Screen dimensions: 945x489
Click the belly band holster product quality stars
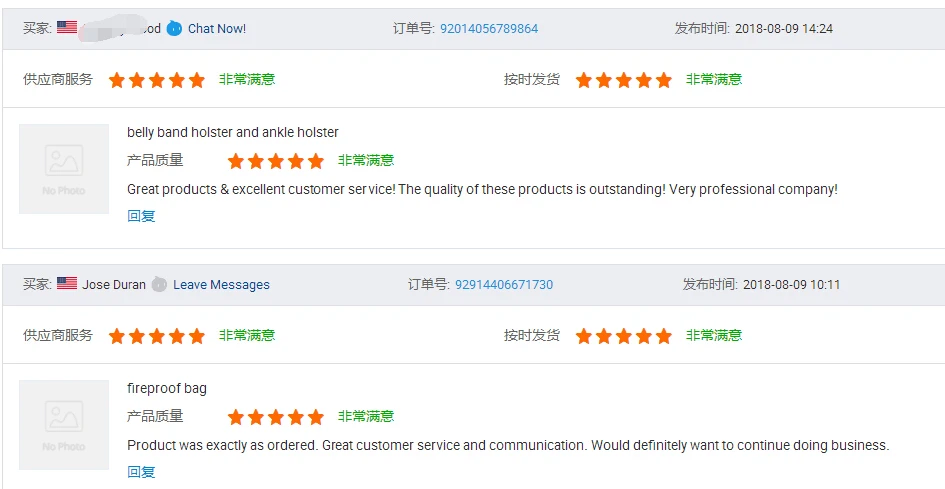coord(276,161)
